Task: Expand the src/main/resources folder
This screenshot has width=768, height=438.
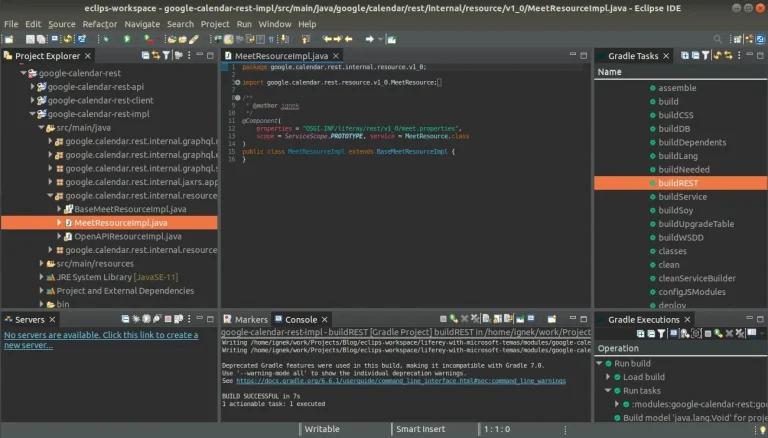Action: [x=41, y=263]
